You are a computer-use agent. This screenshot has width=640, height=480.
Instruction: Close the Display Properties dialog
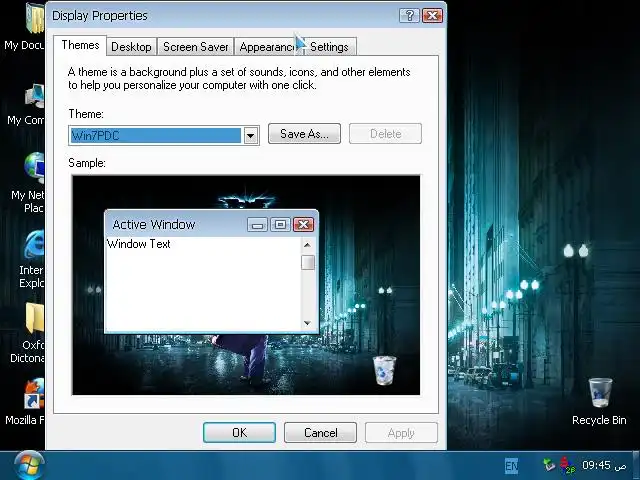tap(432, 16)
